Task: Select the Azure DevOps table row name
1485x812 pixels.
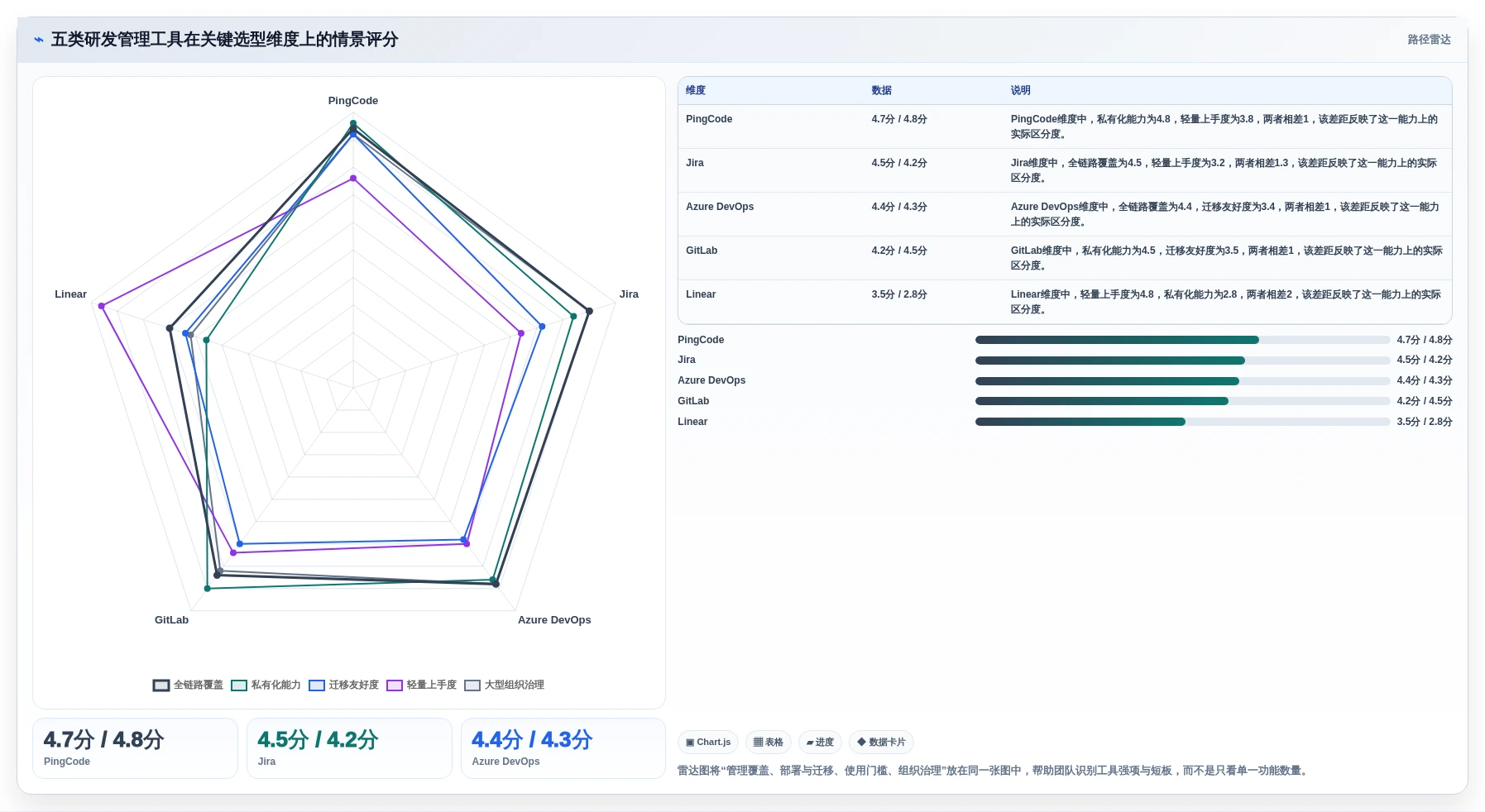Action: coord(720,207)
